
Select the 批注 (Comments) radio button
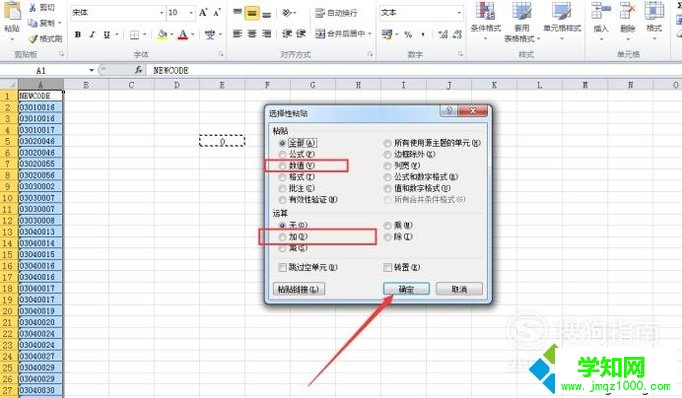tap(282, 188)
